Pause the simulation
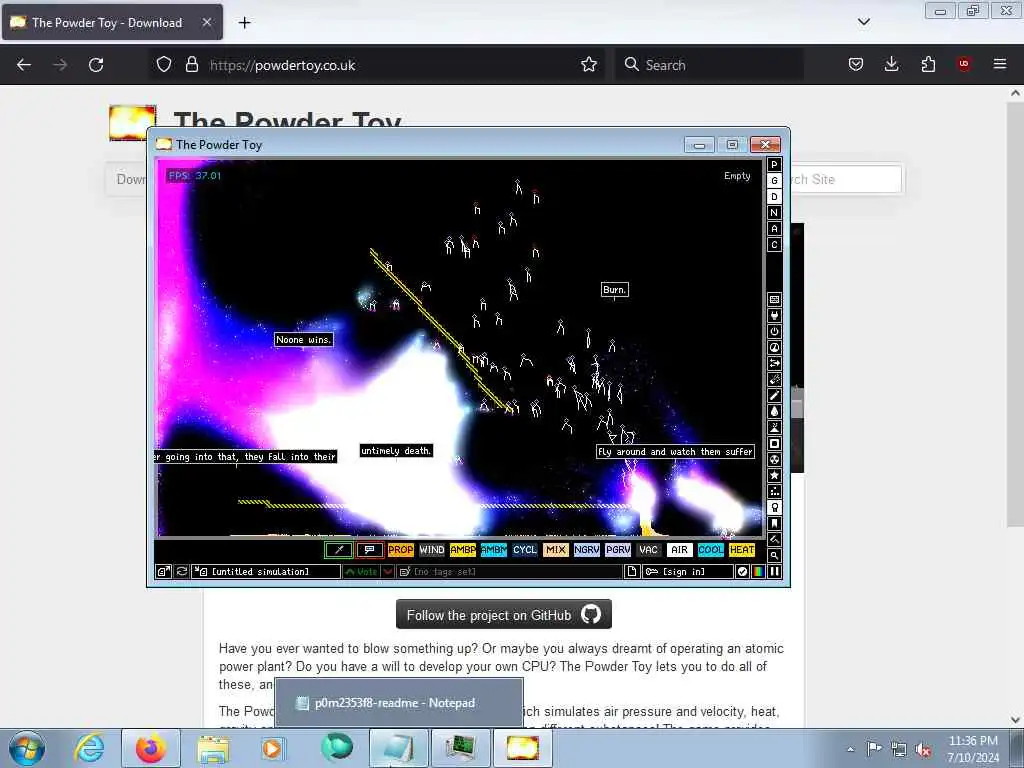 pos(775,571)
